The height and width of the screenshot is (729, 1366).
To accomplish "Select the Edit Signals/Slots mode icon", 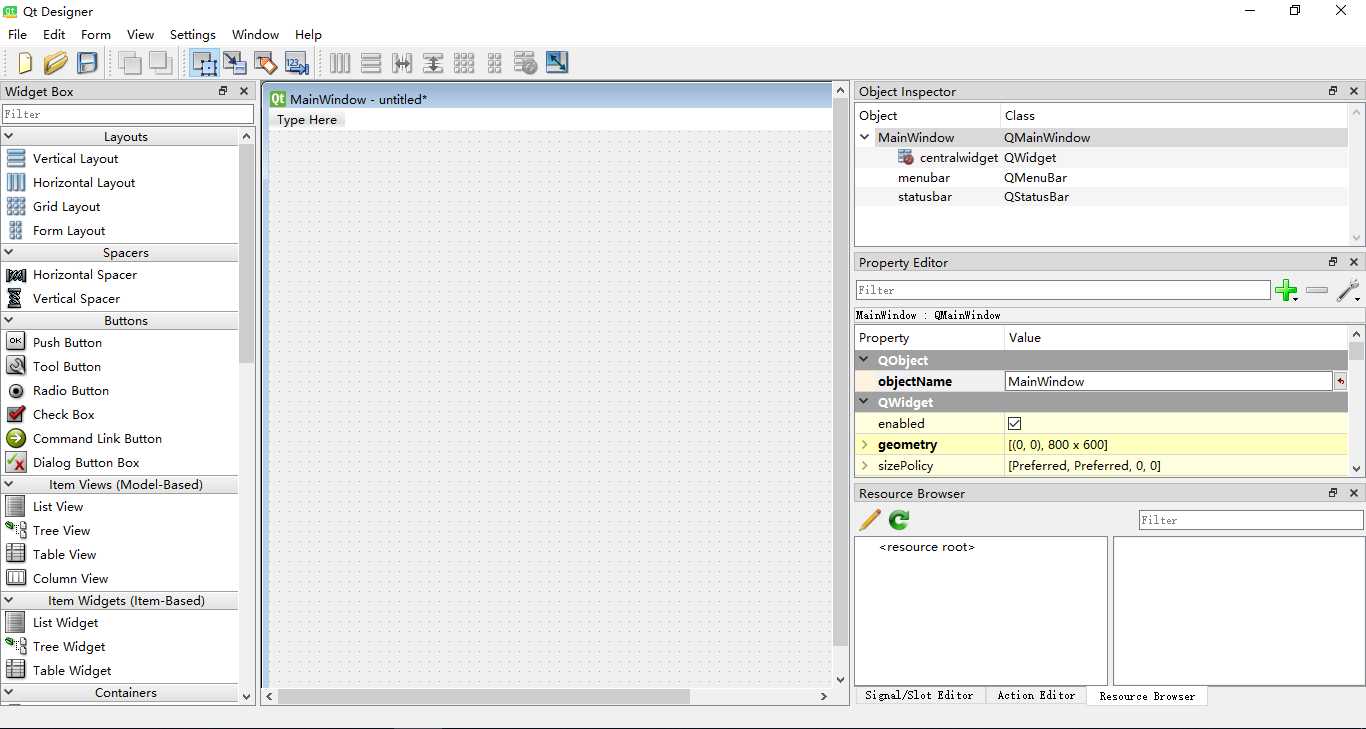I will click(x=235, y=63).
